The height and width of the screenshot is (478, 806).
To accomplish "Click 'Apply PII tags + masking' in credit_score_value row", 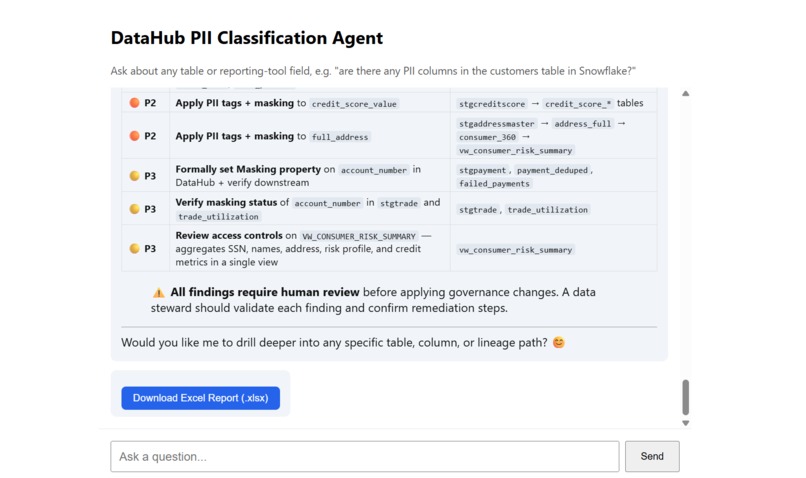I will point(234,103).
